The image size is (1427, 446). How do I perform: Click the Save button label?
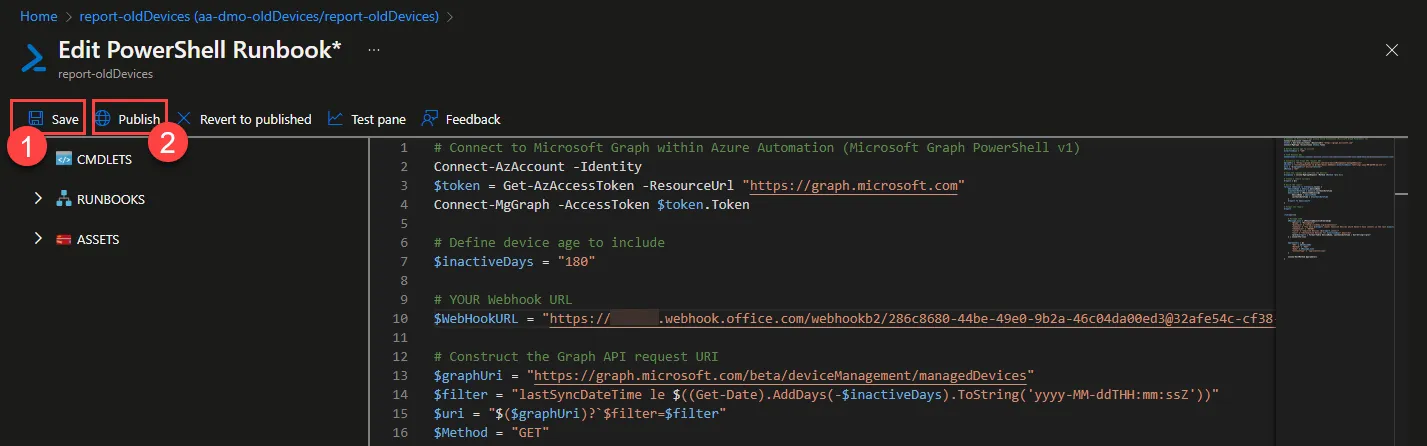click(x=65, y=119)
